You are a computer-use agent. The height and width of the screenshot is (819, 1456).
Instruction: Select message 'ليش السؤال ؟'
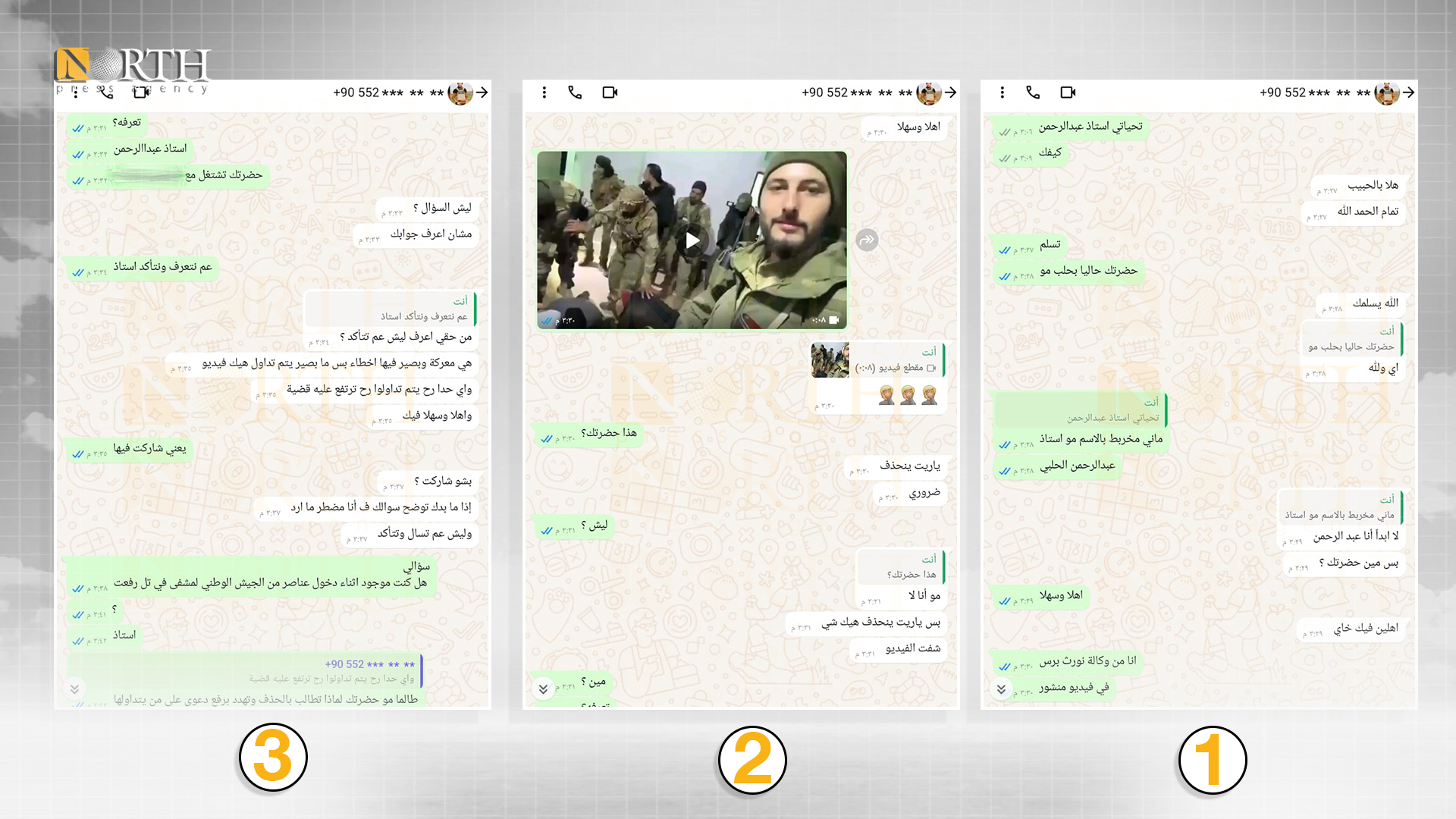tap(426, 209)
